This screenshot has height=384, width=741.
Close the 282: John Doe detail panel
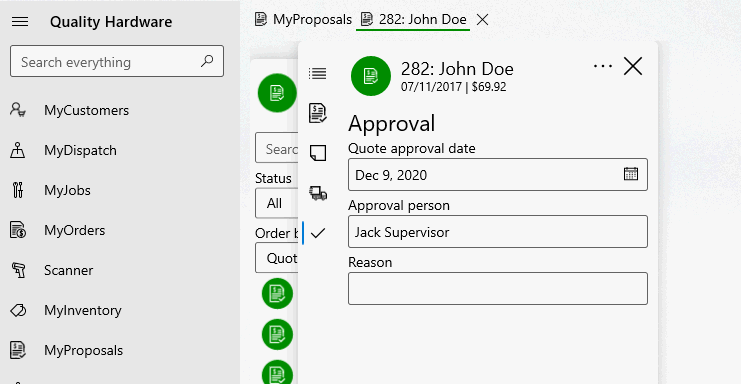tap(633, 66)
